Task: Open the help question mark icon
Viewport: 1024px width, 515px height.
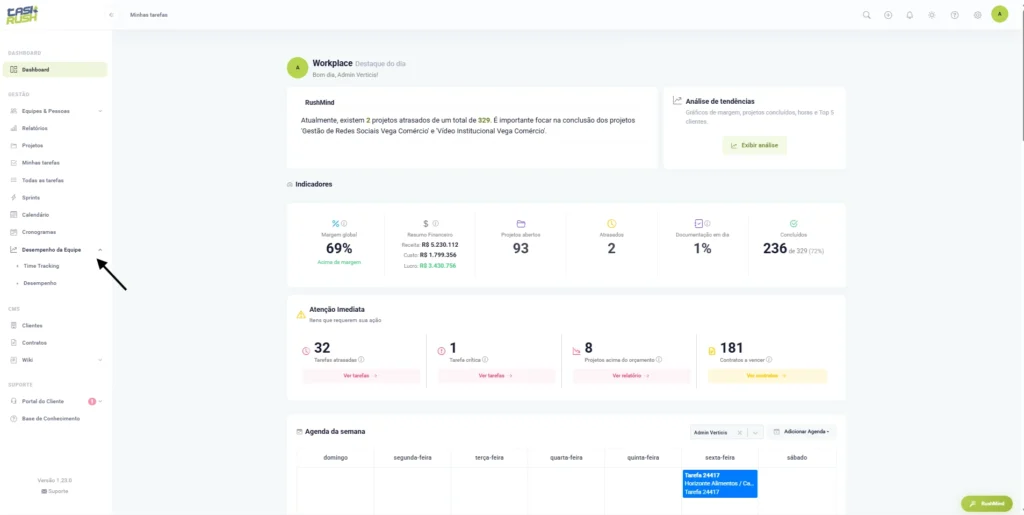Action: [x=955, y=15]
